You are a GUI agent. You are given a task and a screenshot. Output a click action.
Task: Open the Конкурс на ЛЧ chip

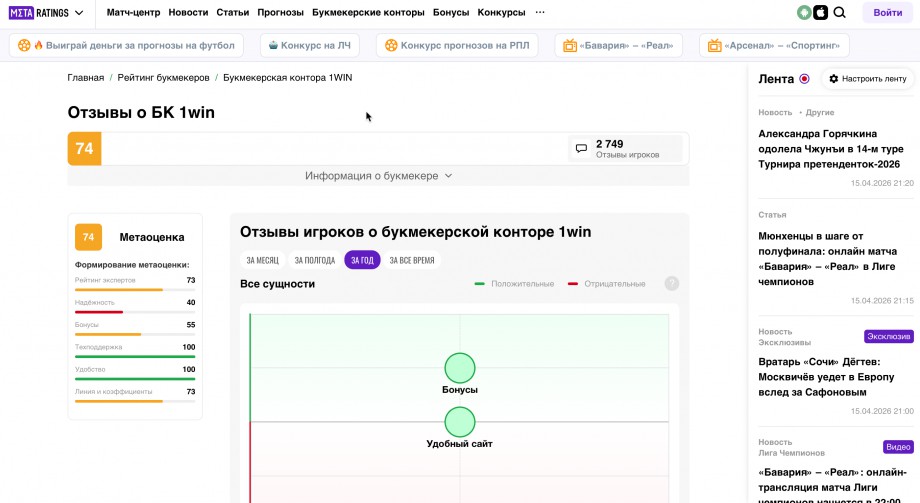click(x=309, y=45)
